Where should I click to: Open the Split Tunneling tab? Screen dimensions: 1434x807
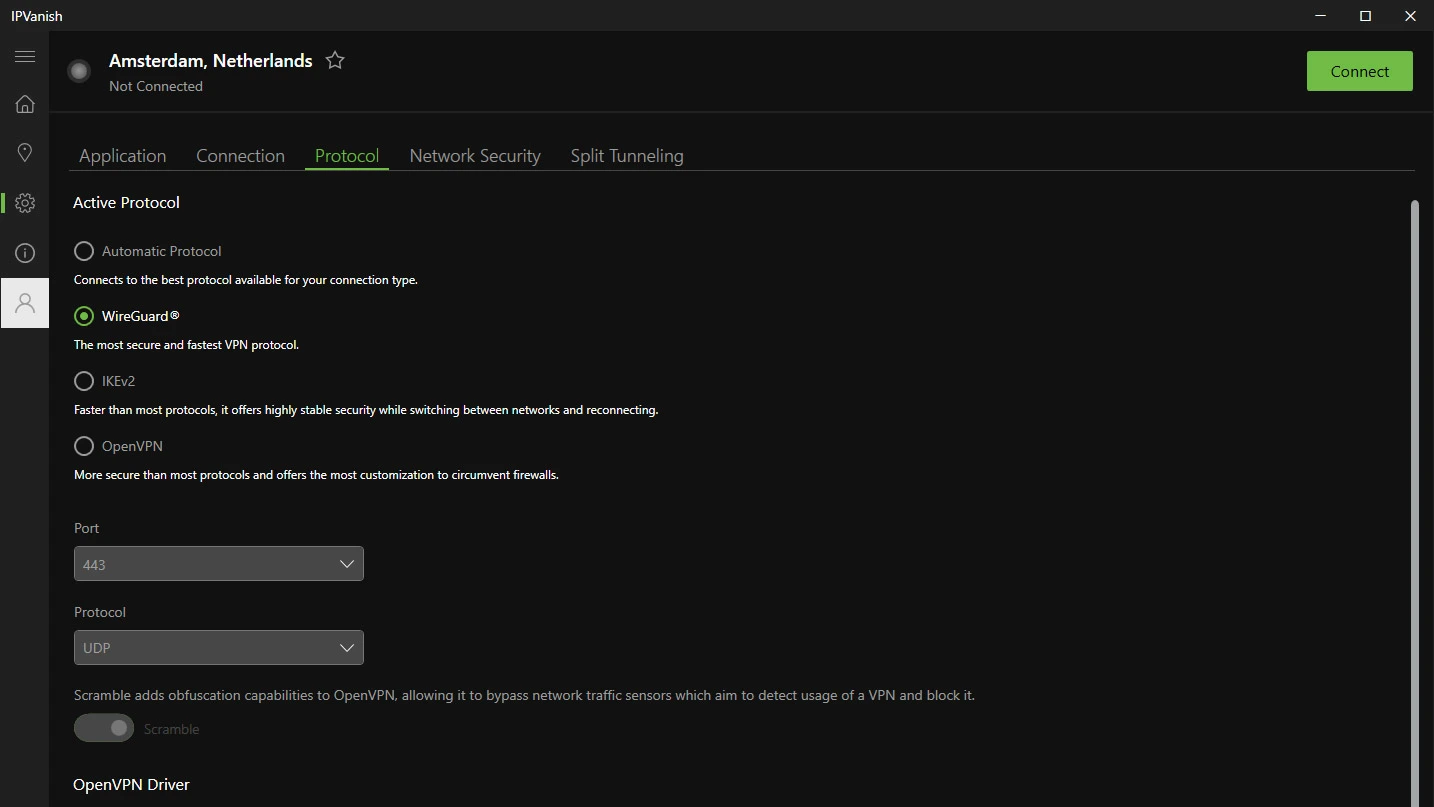[627, 156]
